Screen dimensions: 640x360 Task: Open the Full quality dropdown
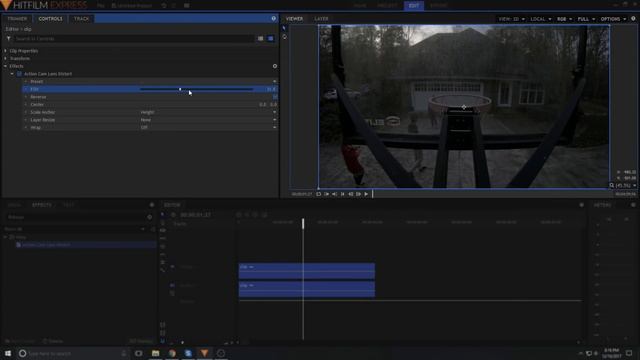pos(586,19)
